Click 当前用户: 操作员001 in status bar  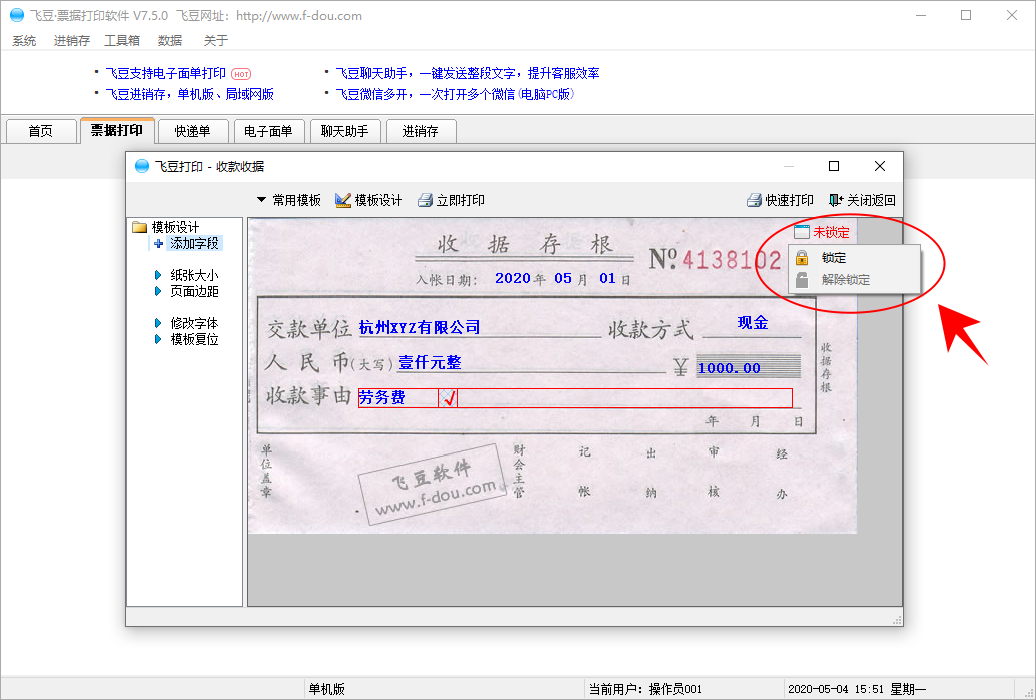click(x=645, y=689)
